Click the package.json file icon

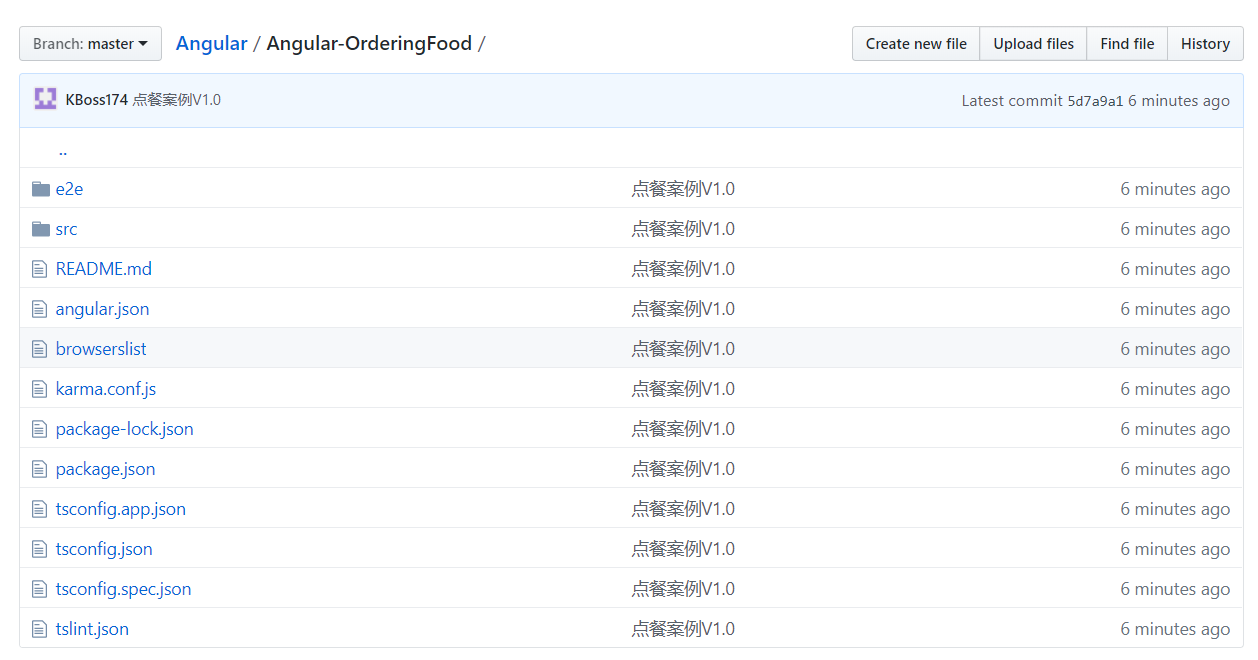40,469
